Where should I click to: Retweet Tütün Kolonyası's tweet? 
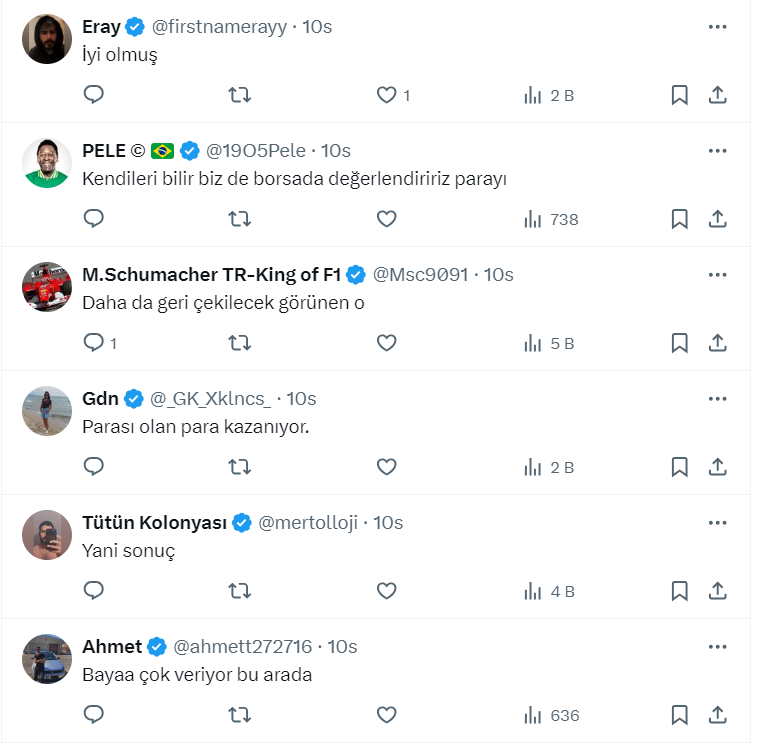(240, 591)
